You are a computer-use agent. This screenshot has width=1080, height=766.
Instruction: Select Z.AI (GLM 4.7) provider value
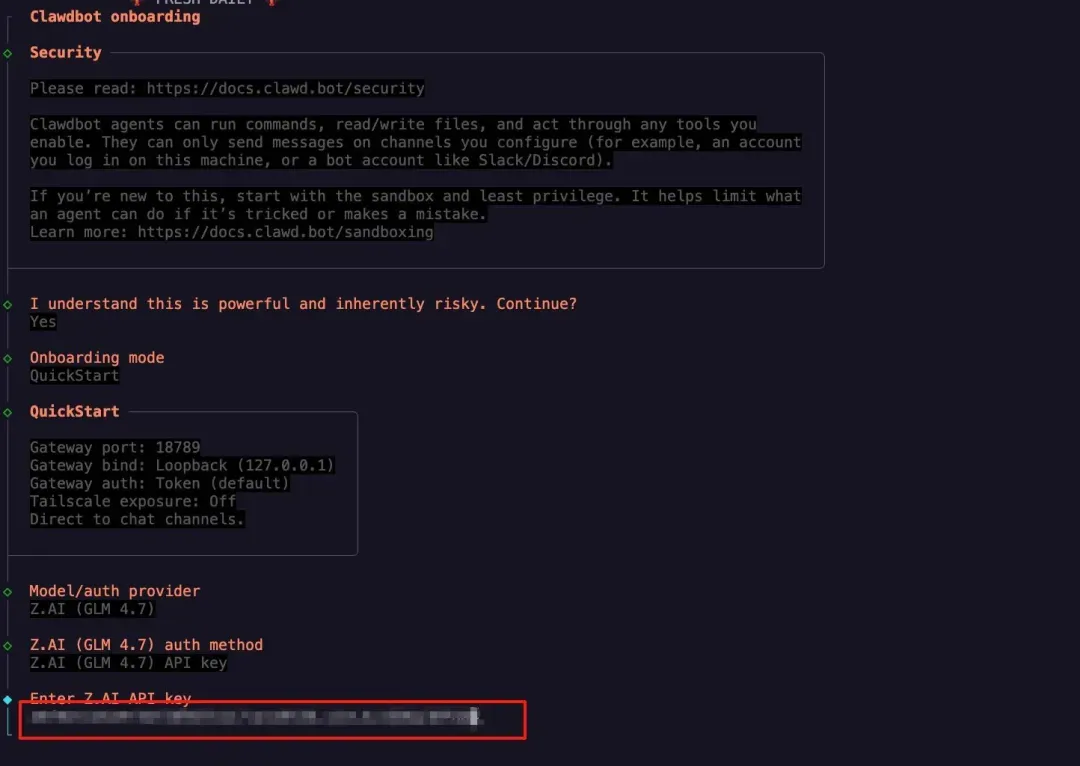[92, 609]
